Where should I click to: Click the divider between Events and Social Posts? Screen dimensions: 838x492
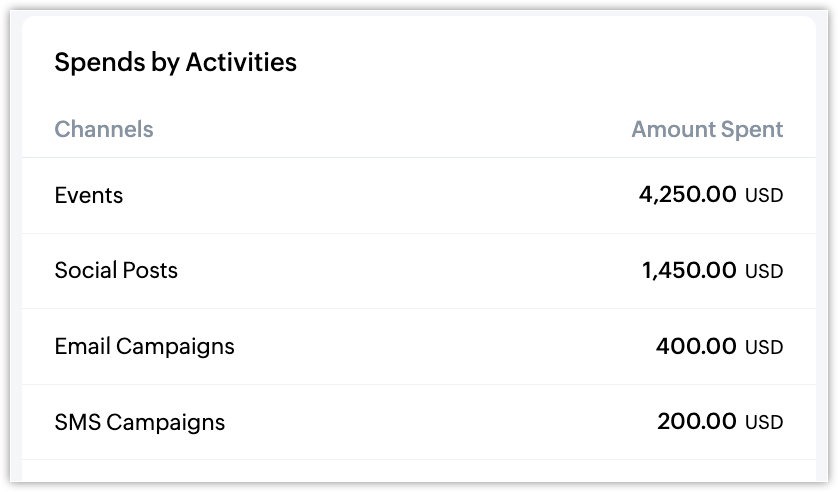pos(419,233)
